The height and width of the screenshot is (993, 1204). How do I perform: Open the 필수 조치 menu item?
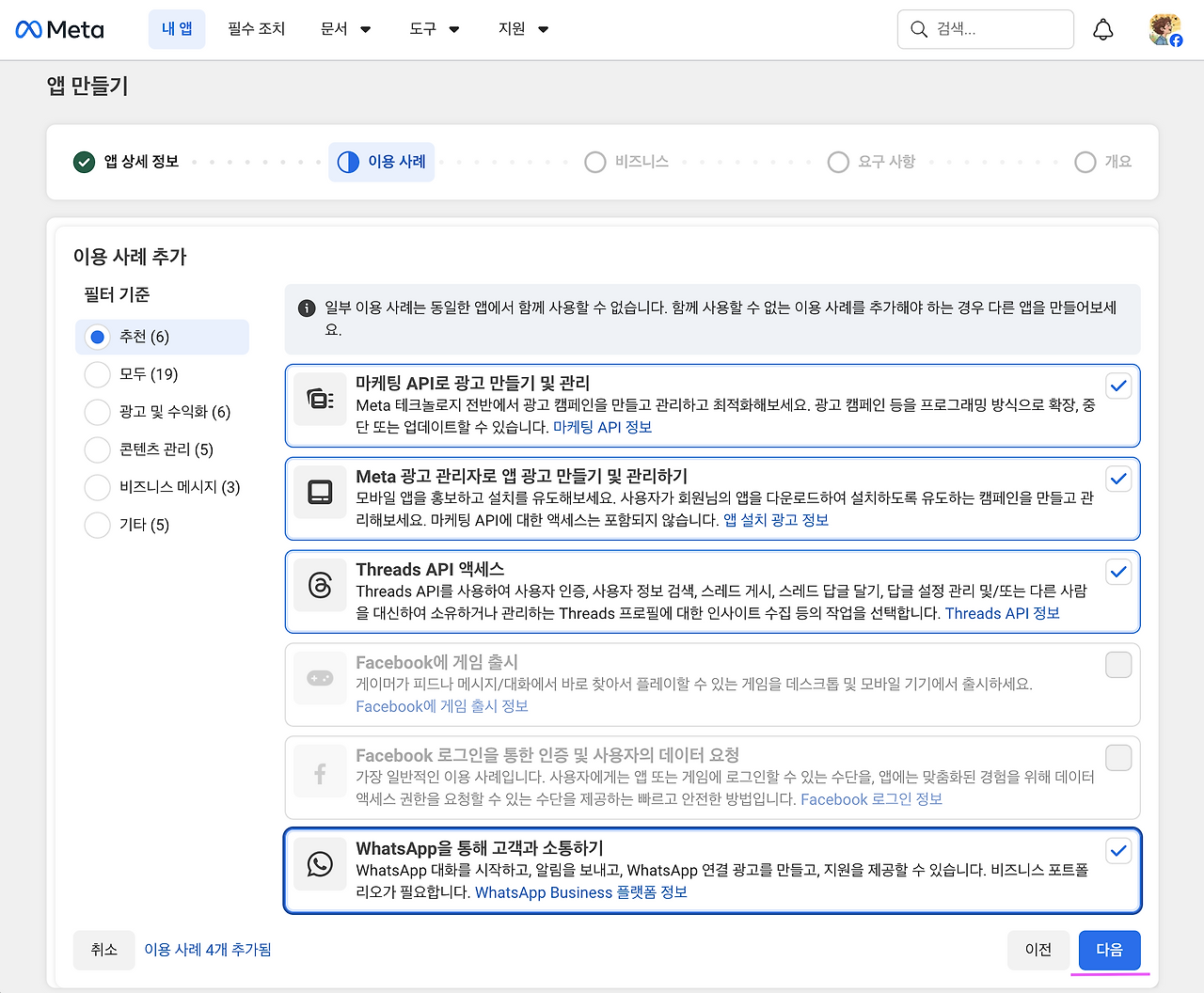pyautogui.click(x=257, y=29)
